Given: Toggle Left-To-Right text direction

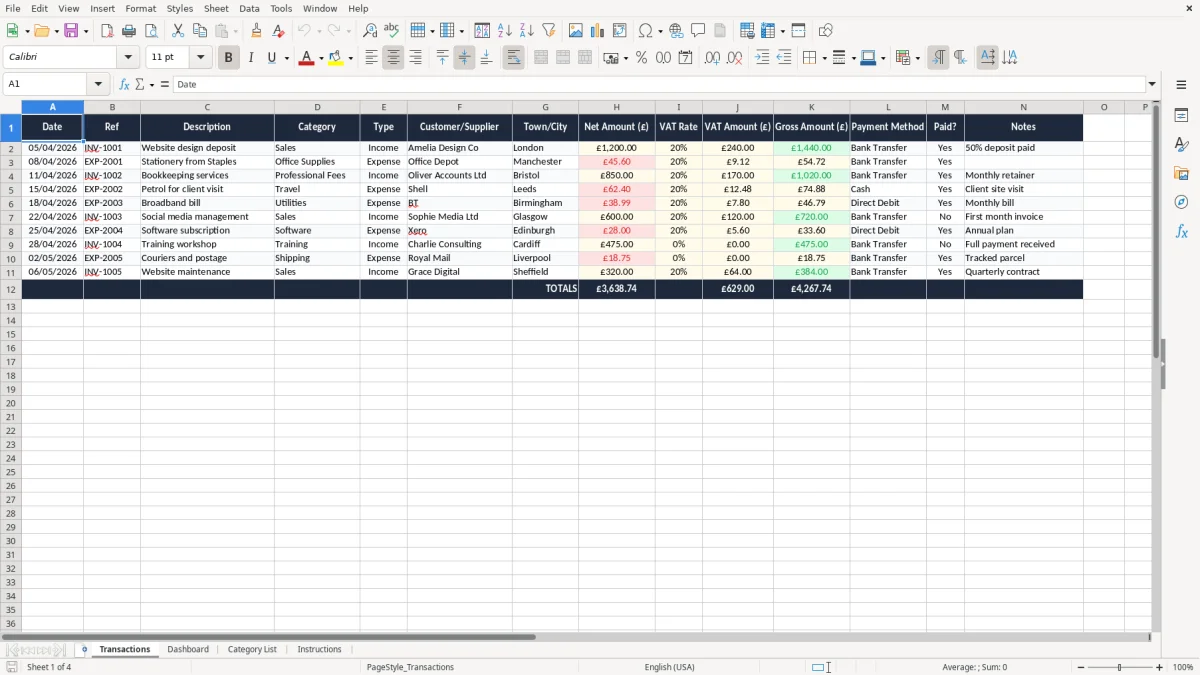Looking at the screenshot, I should (x=938, y=58).
